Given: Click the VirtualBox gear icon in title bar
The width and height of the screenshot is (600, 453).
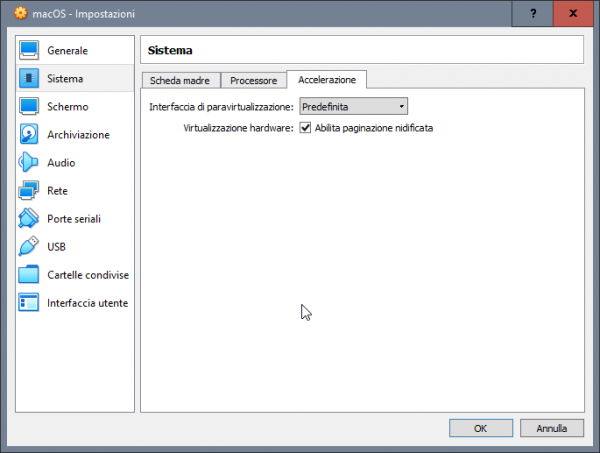Looking at the screenshot, I should (20, 13).
